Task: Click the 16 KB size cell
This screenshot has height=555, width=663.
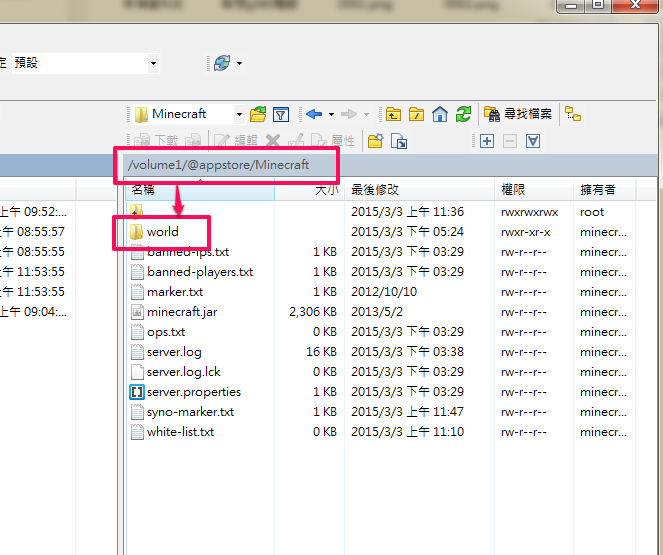Action: 321,352
